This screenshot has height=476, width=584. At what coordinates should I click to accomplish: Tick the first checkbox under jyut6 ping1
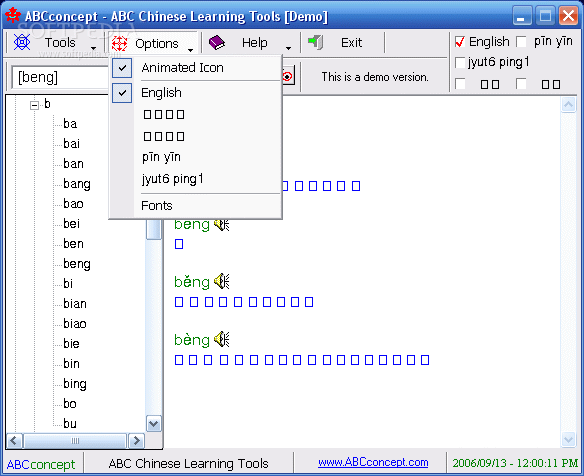tap(460, 84)
